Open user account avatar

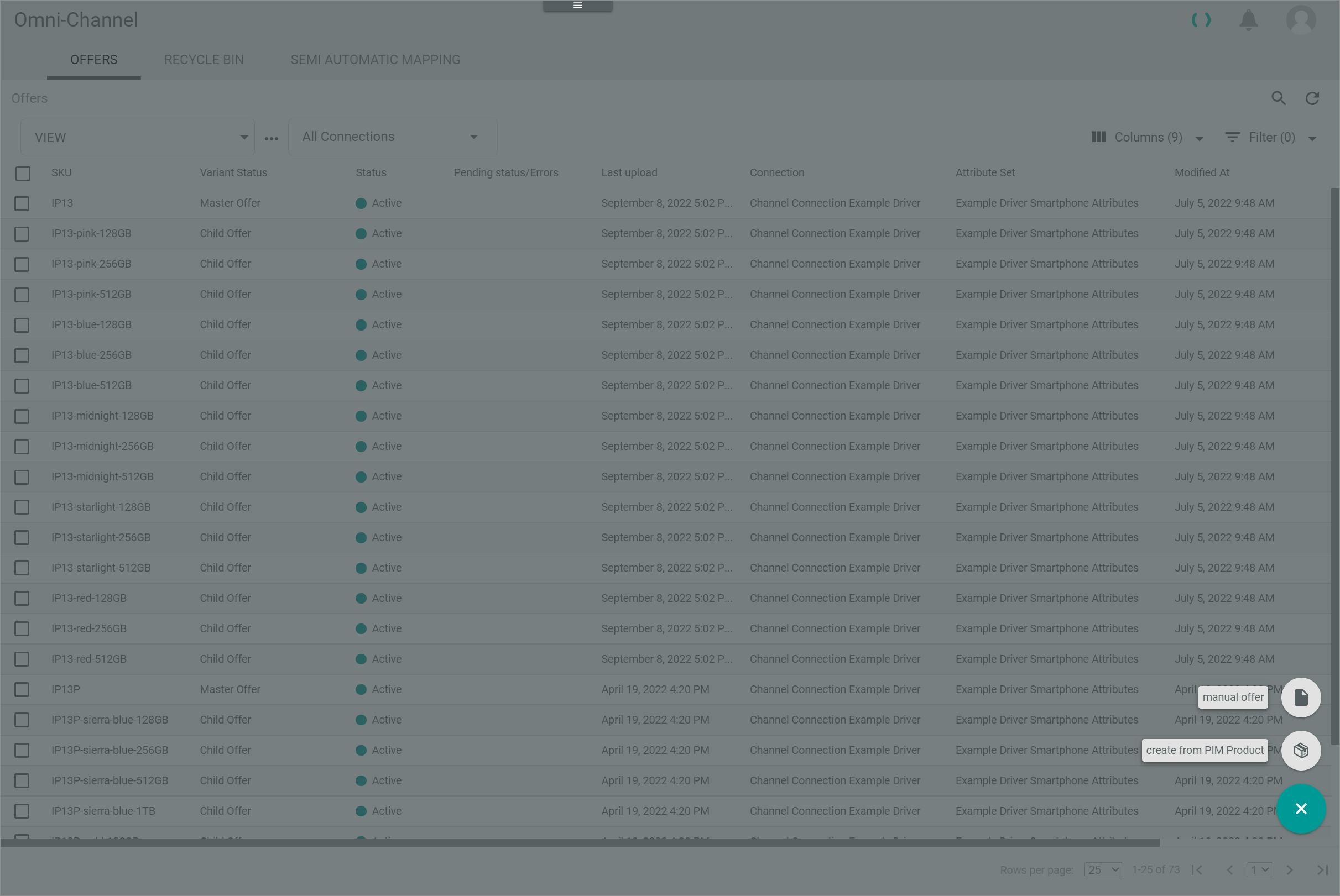click(1301, 20)
